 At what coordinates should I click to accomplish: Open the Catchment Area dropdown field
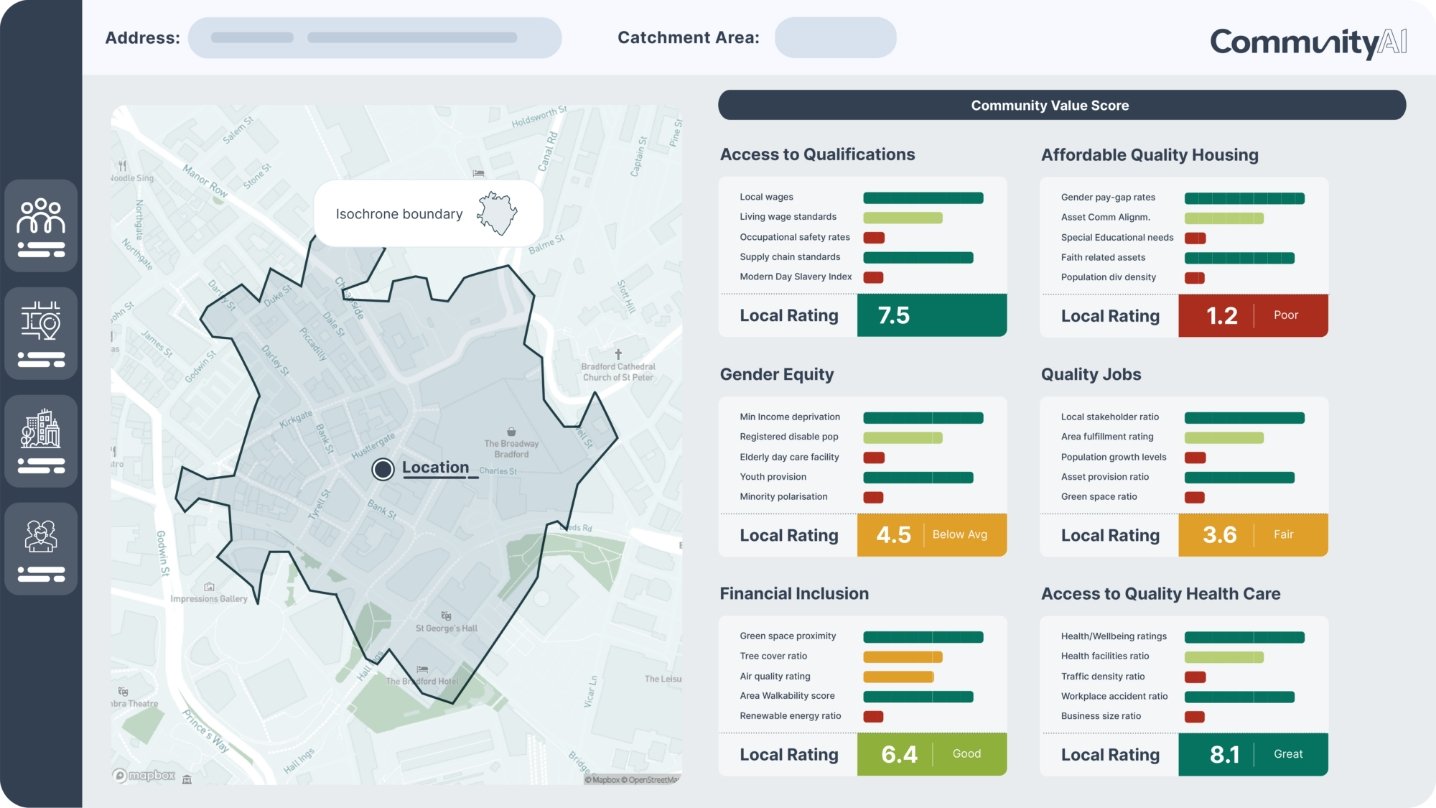[x=835, y=38]
